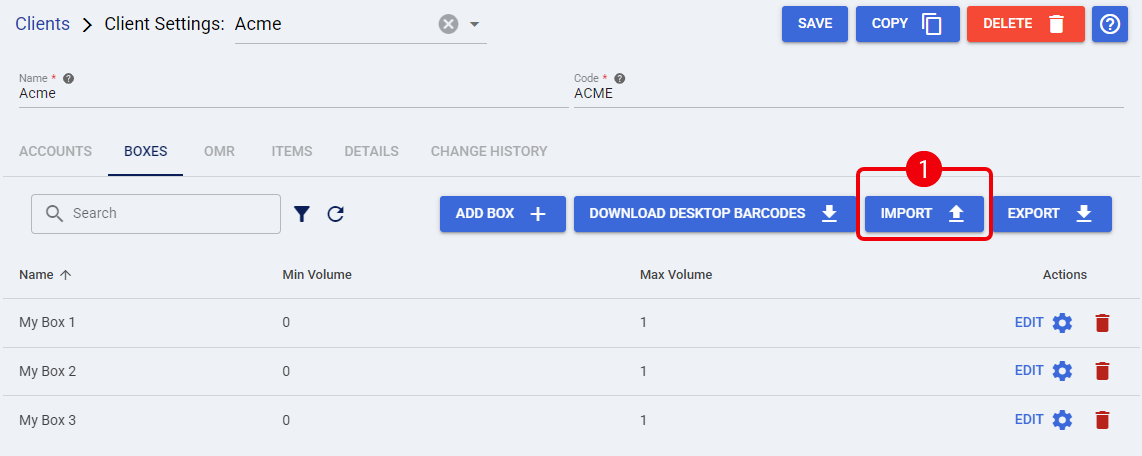Select the My Box 3 name cell
This screenshot has height=456, width=1142.
(47, 420)
